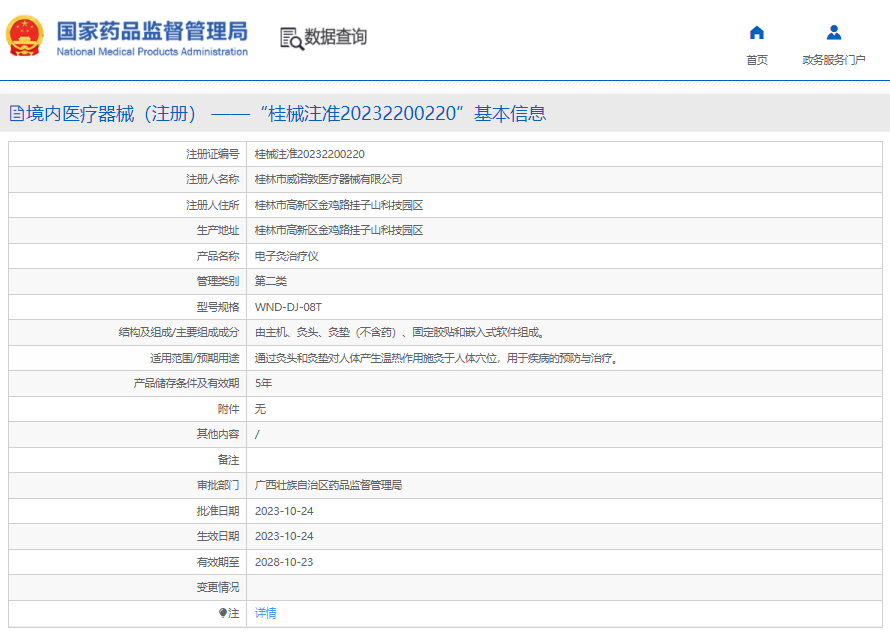
Task: Click the slash in 其他内容 row
Action: pos(257,434)
